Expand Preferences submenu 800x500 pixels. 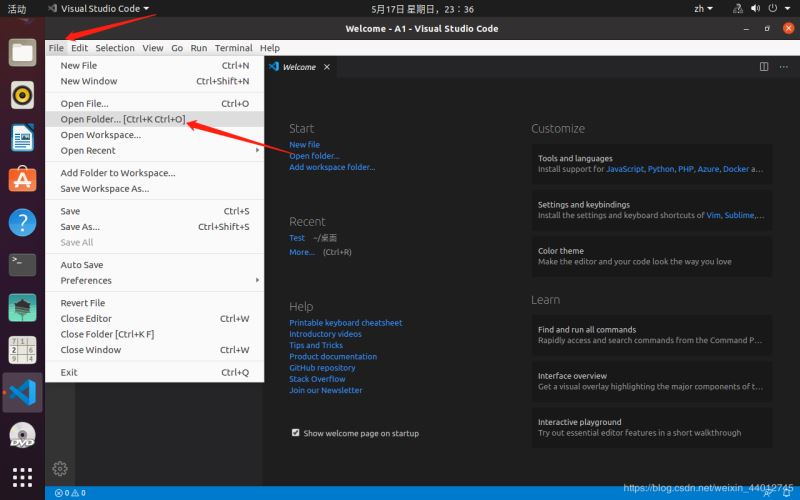(x=155, y=281)
